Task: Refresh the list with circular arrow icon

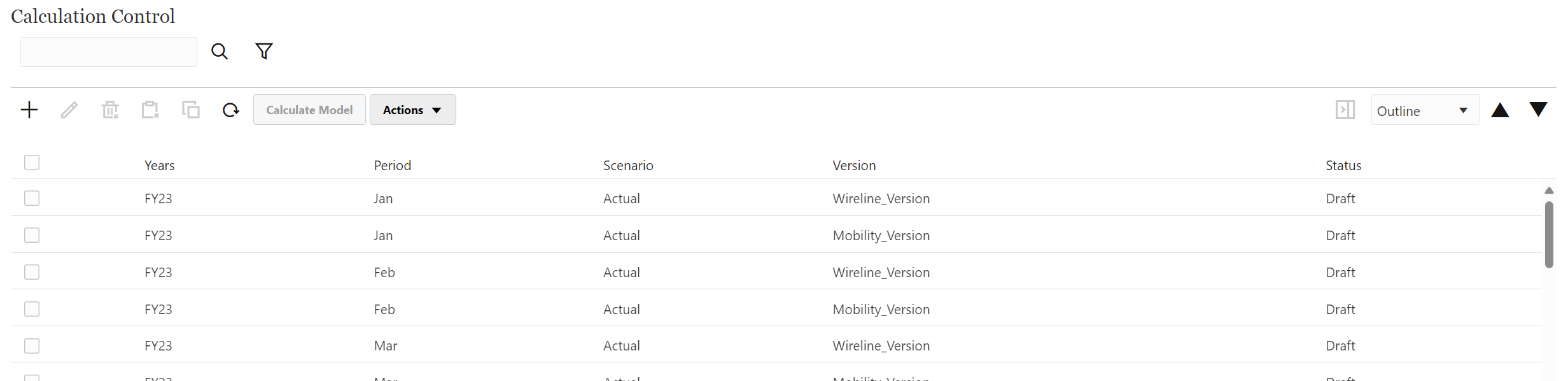Action: [x=231, y=110]
